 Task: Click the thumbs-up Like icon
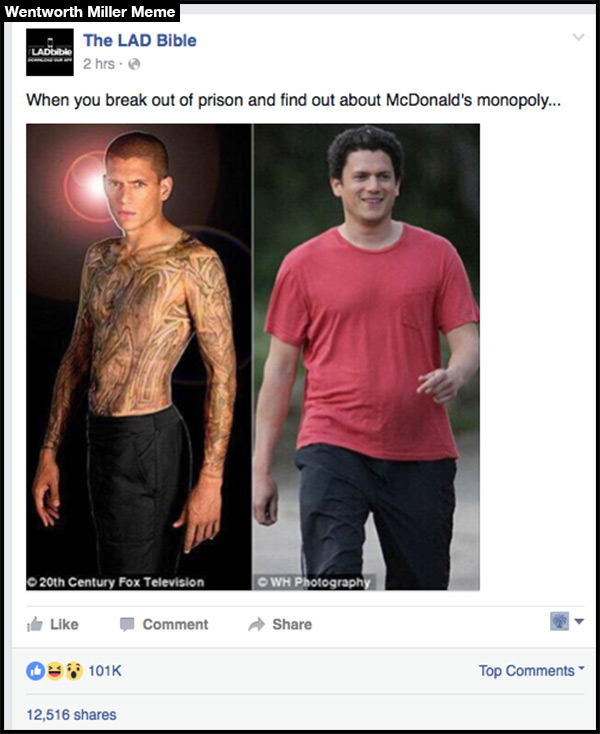tap(35, 624)
